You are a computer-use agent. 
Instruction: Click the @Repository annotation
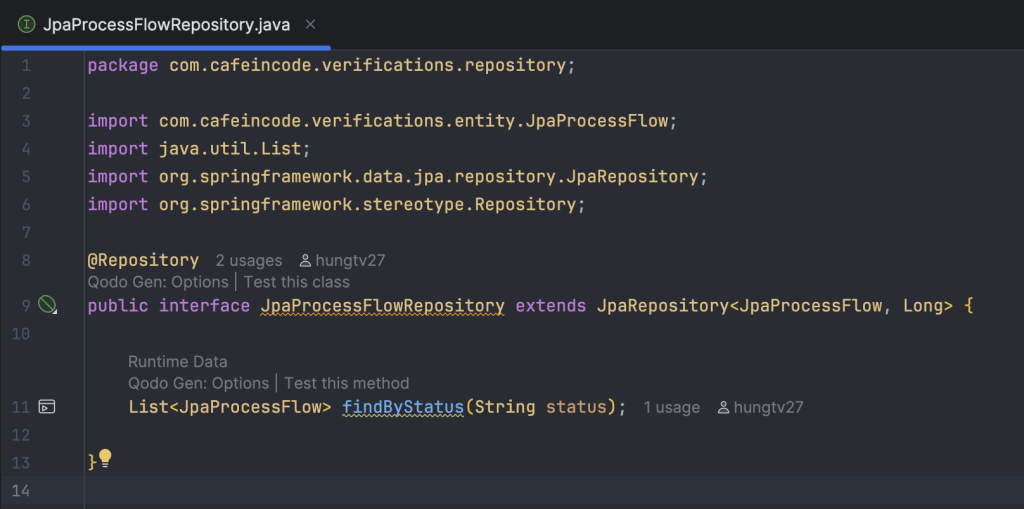(x=143, y=260)
